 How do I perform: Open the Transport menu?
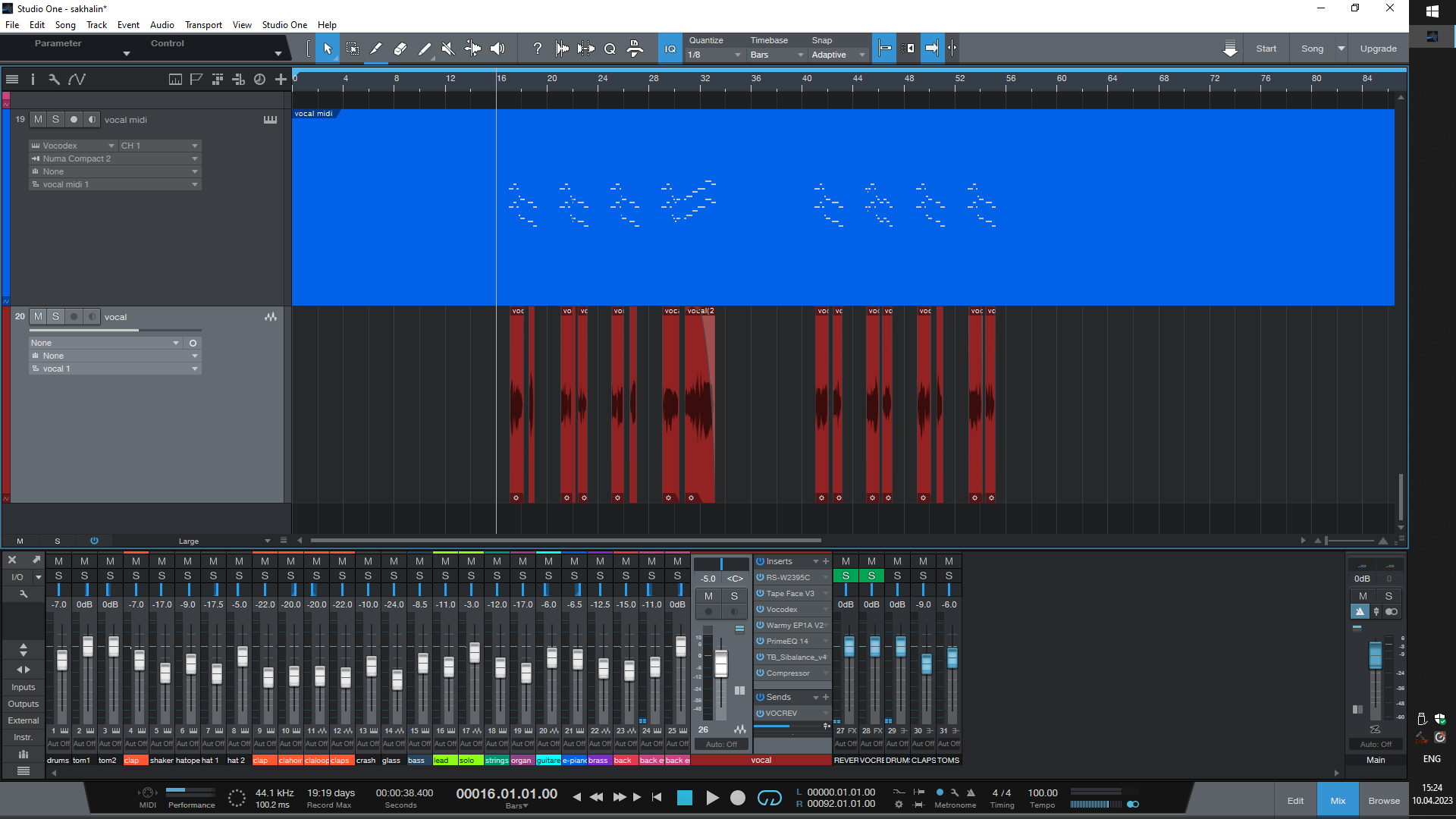click(x=203, y=24)
